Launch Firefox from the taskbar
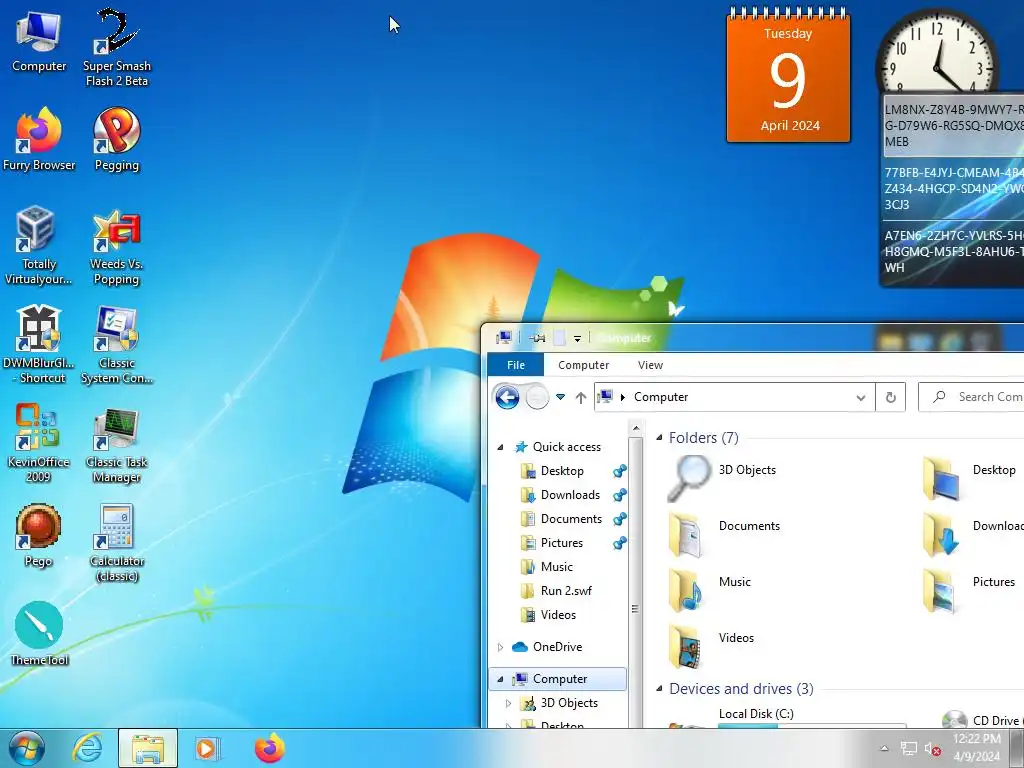 tap(269, 748)
